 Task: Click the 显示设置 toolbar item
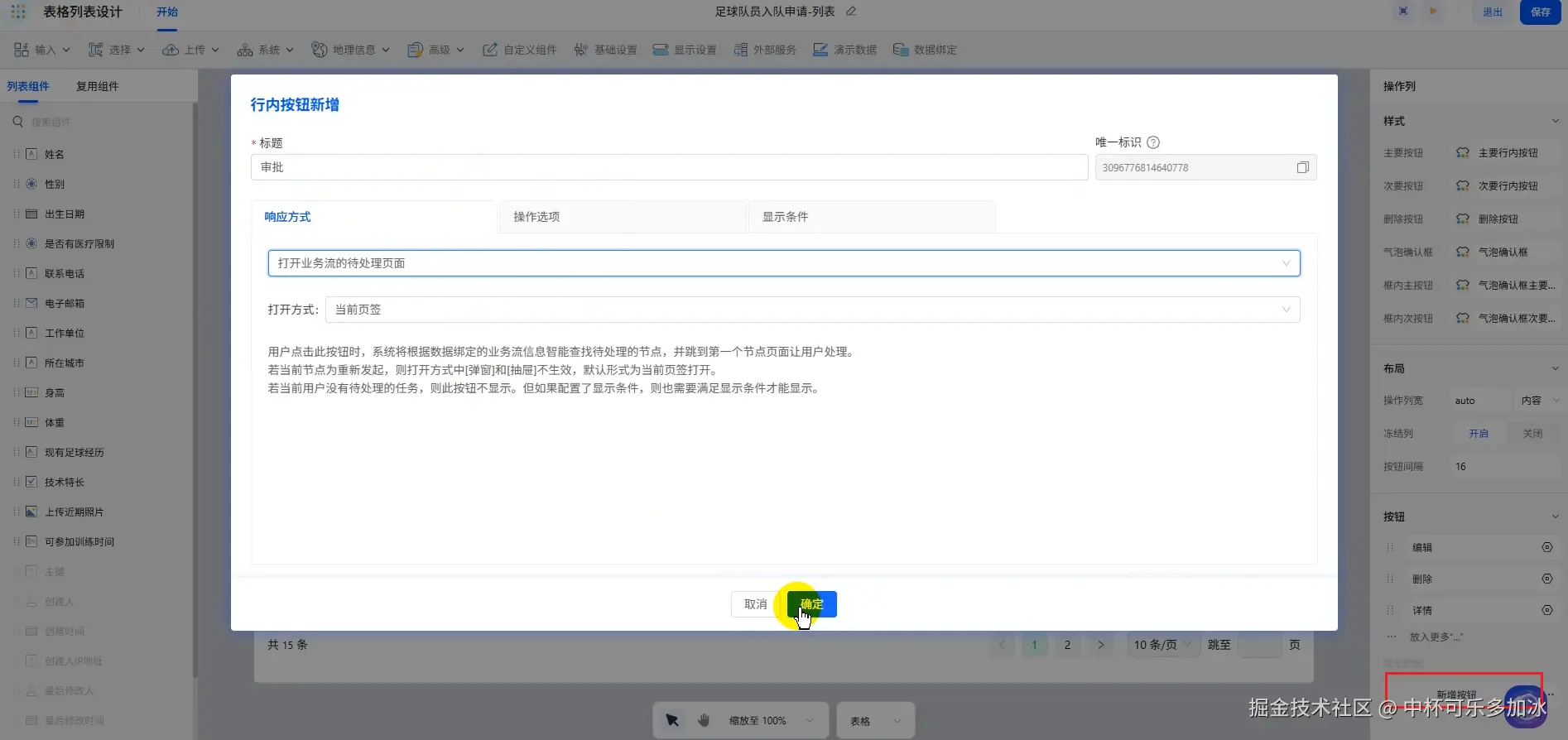click(x=685, y=50)
